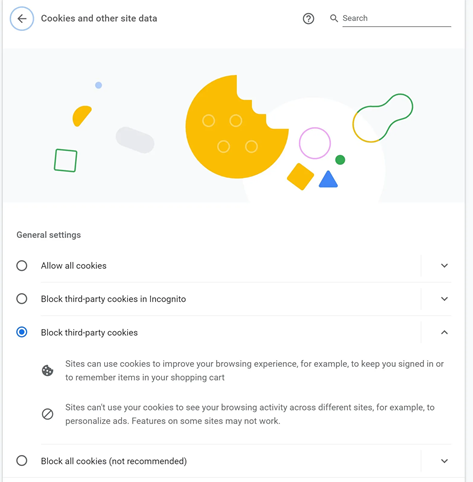Go back using the left arrow icon
The height and width of the screenshot is (482, 473).
(x=22, y=19)
